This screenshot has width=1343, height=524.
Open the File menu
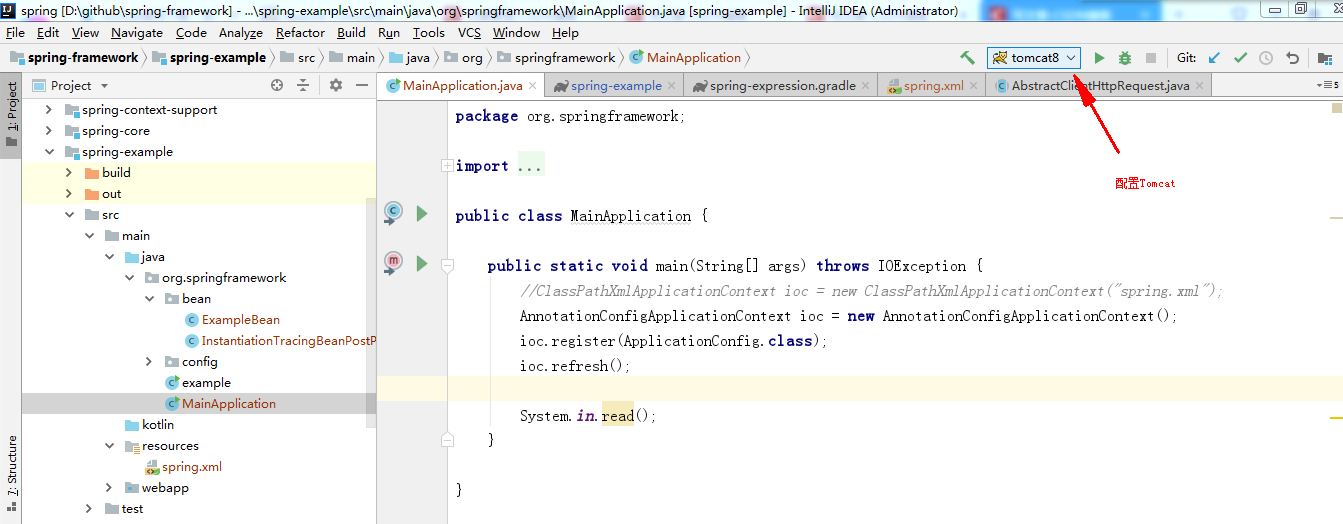click(x=15, y=33)
